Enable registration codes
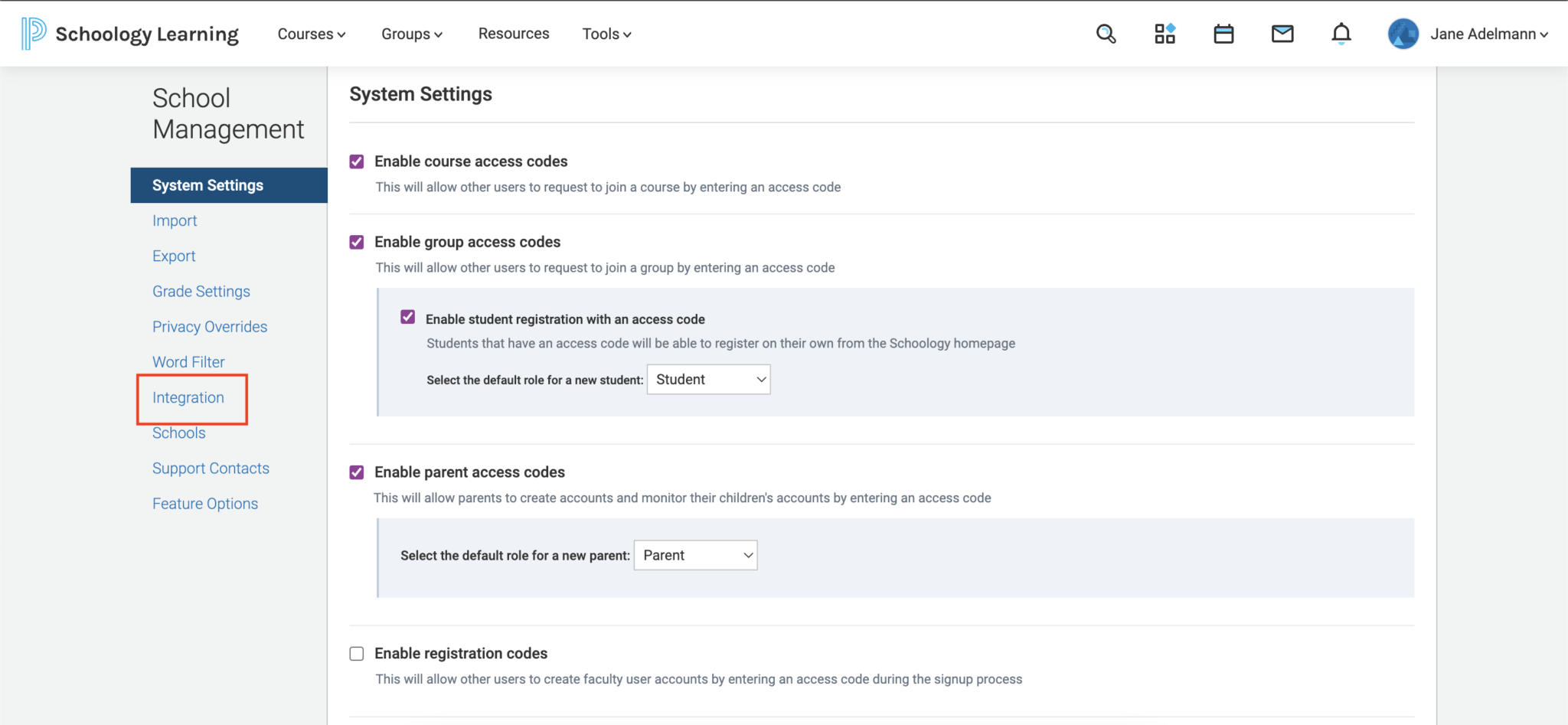This screenshot has height=725, width=1568. click(356, 653)
